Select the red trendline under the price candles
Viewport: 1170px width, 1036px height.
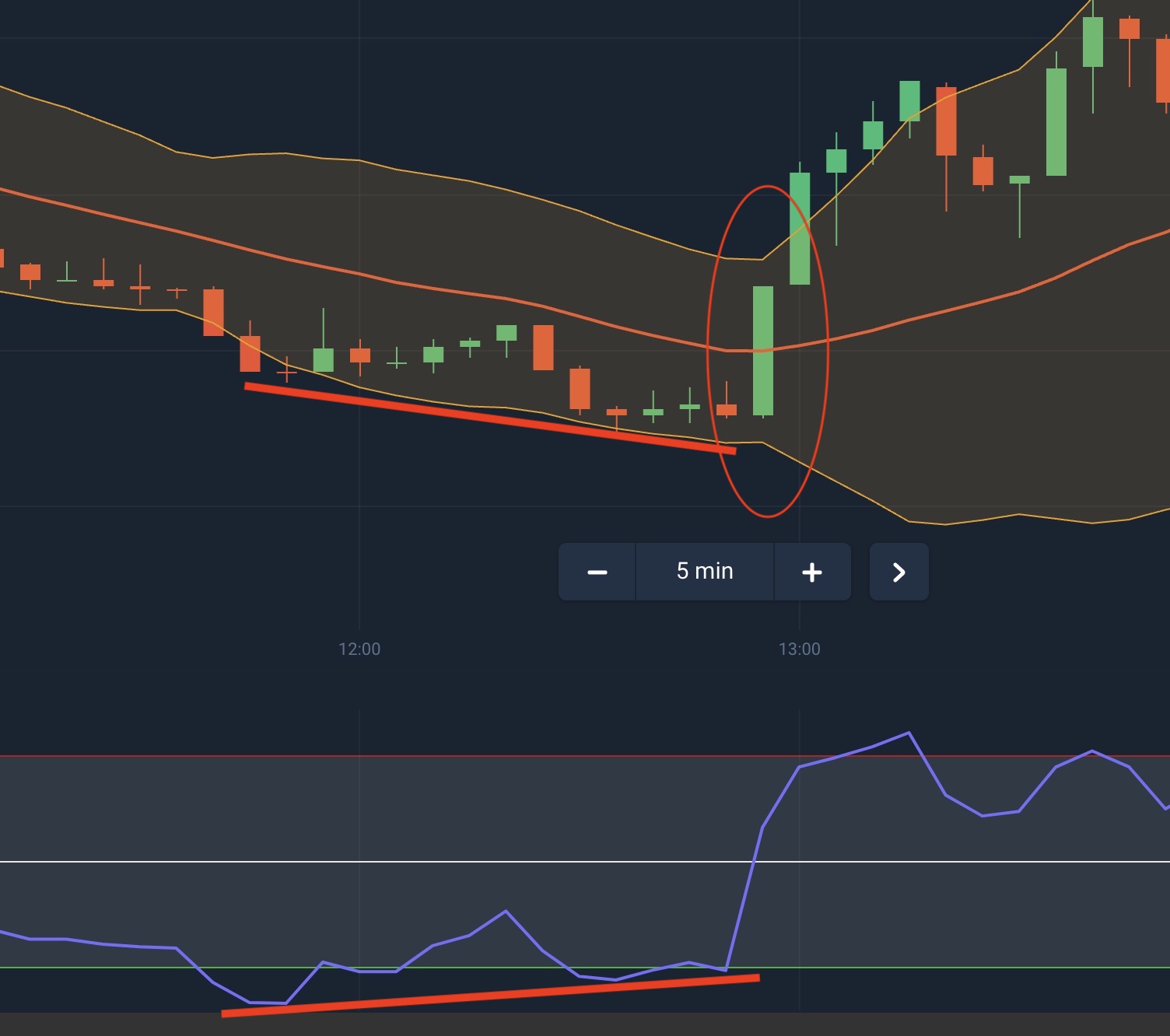point(490,418)
